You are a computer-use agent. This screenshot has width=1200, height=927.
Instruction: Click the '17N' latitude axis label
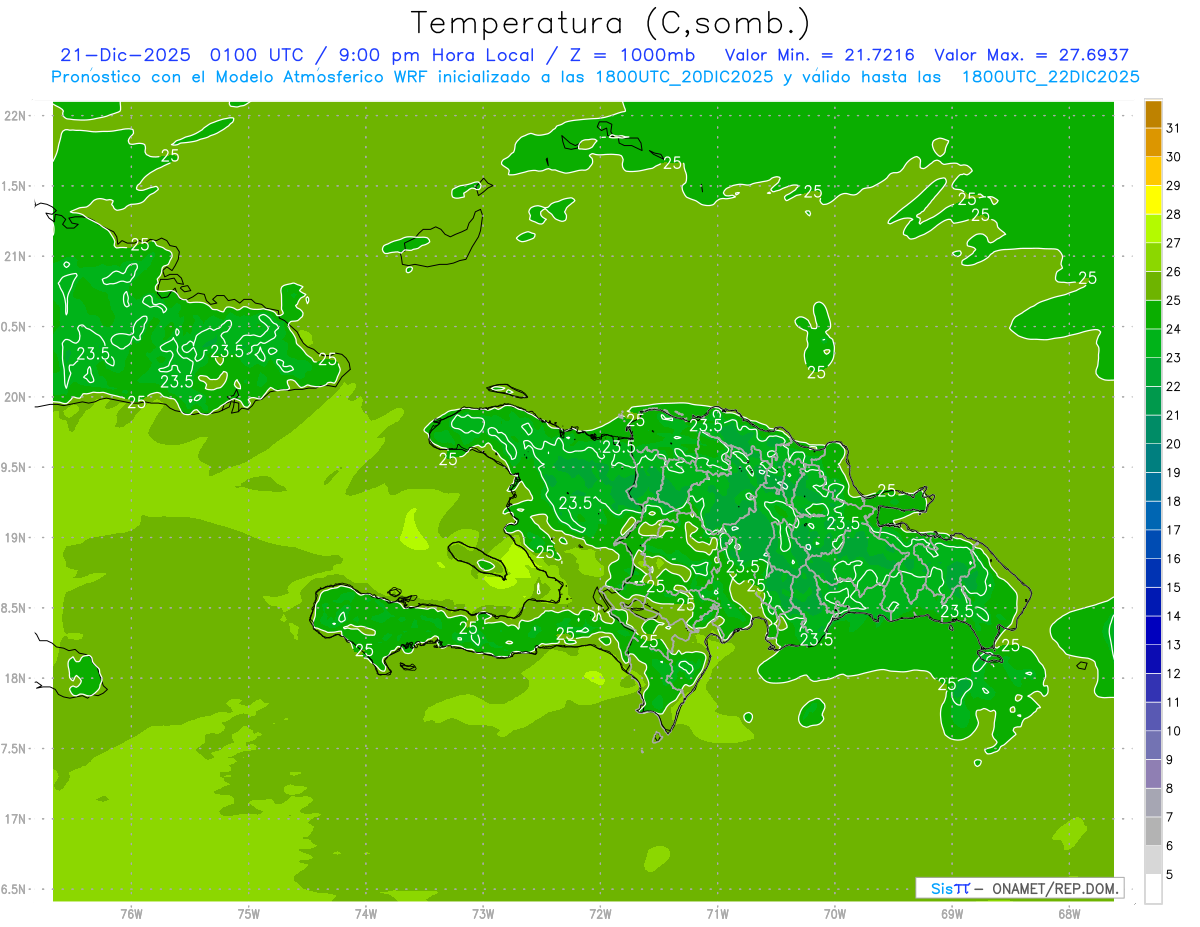pos(15,819)
